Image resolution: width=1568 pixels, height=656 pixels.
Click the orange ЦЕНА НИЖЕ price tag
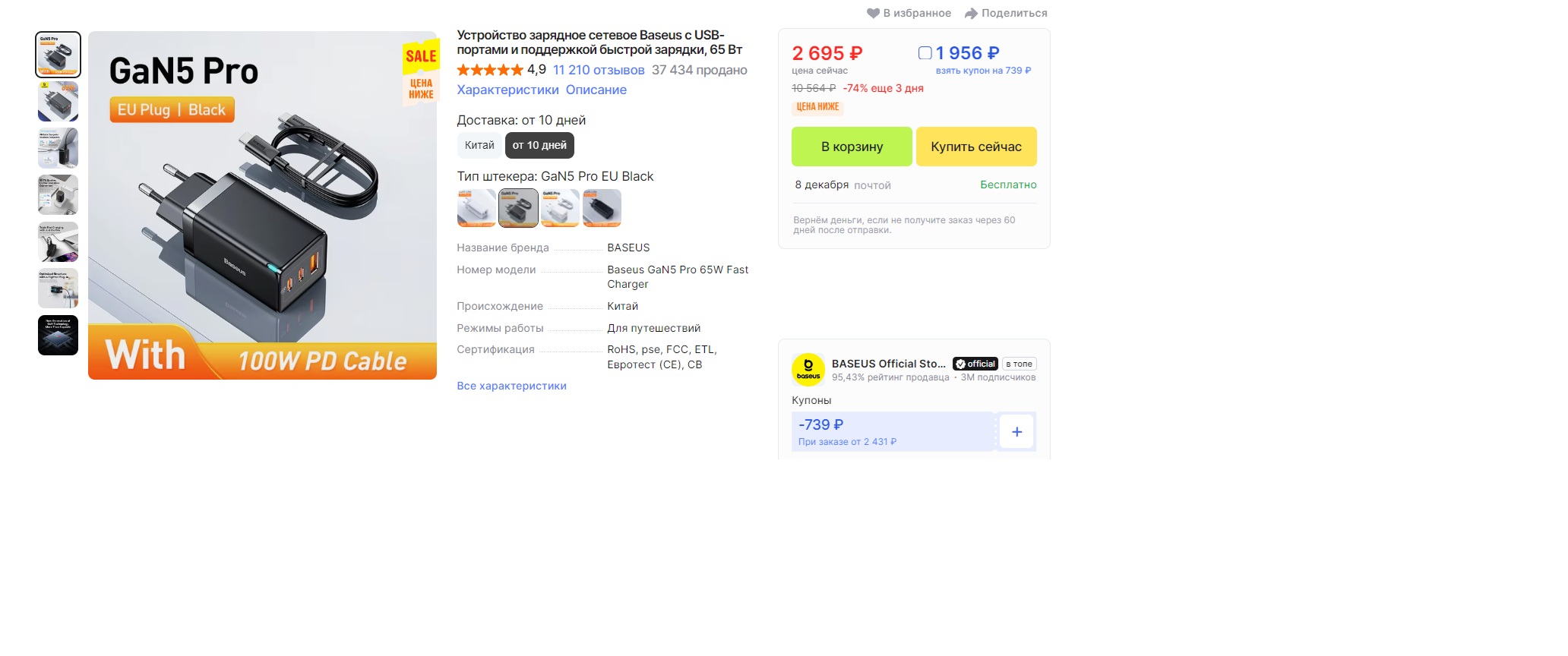click(817, 107)
